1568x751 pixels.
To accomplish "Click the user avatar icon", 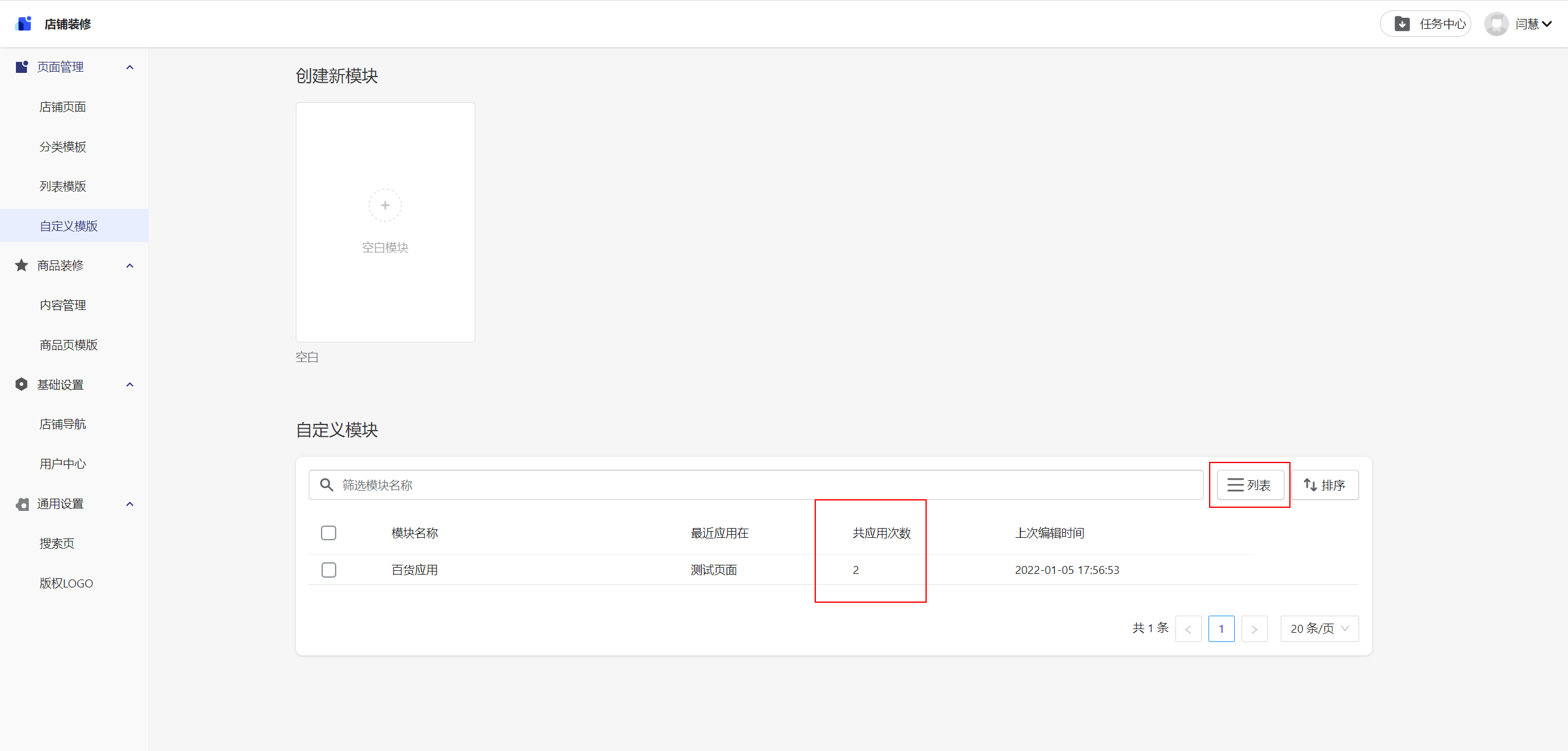I will point(1496,24).
